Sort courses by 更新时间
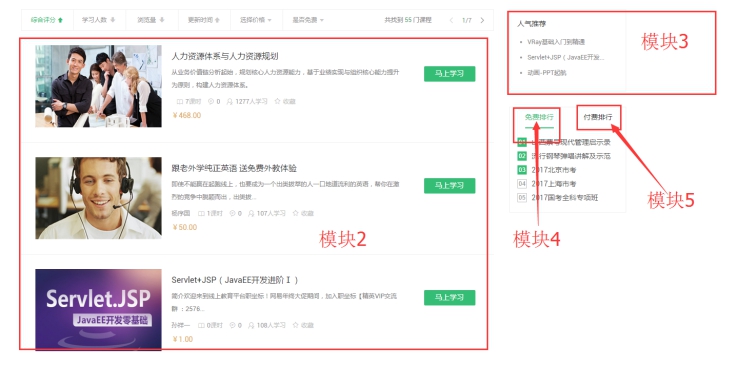Image resolution: width=738 pixels, height=365 pixels. (204, 20)
